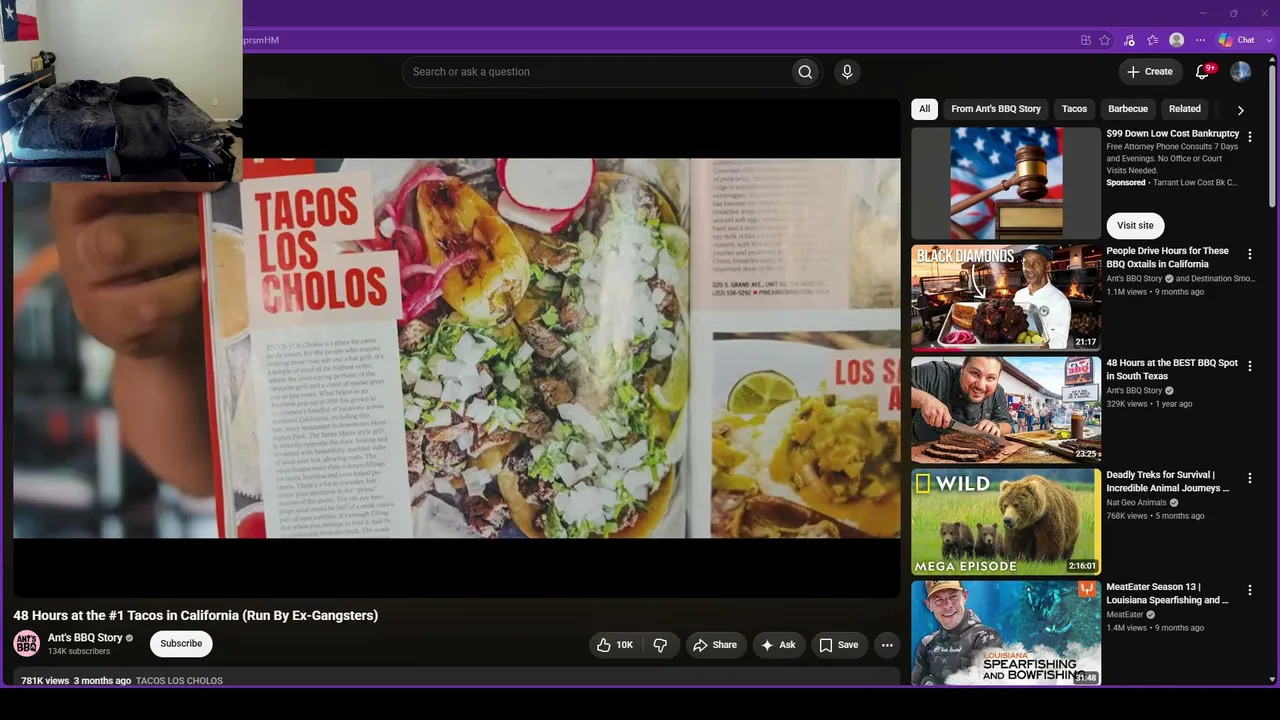
Task: Open the Nat Geo Wild bear thumbnail
Action: click(1006, 521)
